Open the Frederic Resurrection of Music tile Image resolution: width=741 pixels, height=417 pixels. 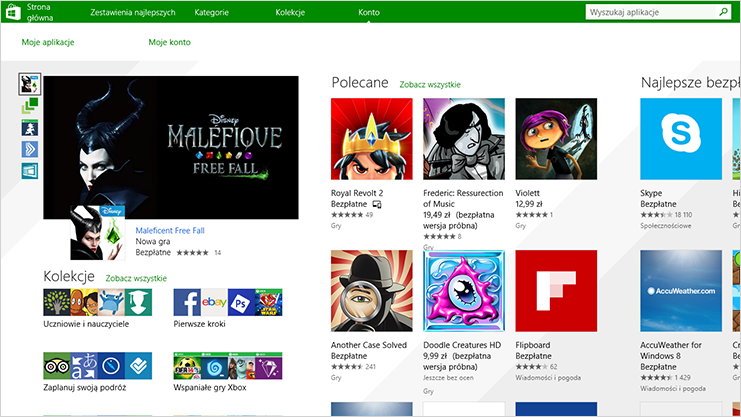pos(464,139)
